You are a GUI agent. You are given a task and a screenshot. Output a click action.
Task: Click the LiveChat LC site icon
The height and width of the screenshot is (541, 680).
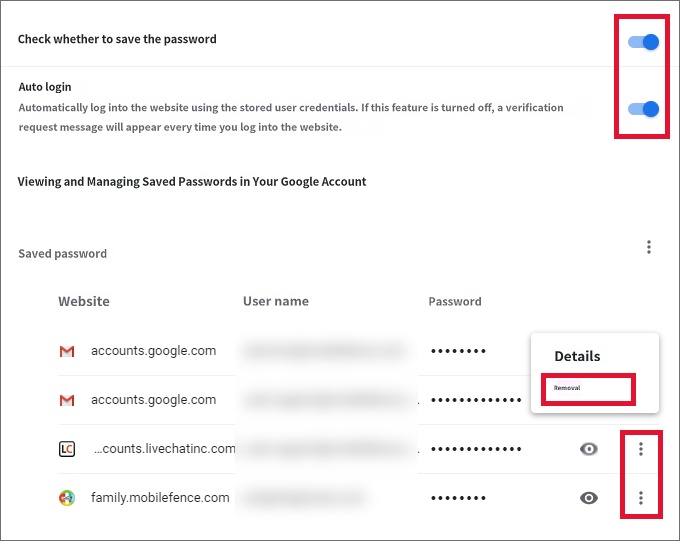(67, 449)
